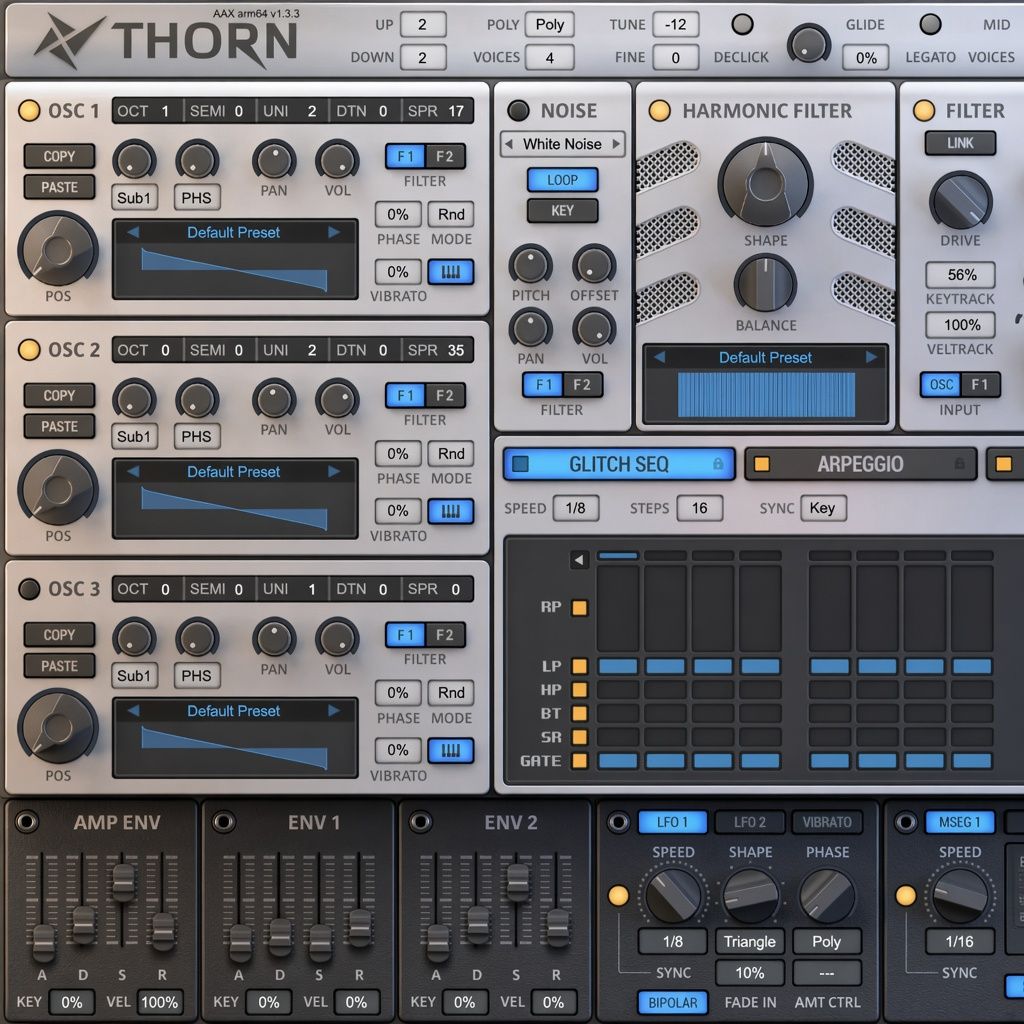The height and width of the screenshot is (1024, 1024).
Task: Click ENV 2 modulation target icon
Action: pyautogui.click(x=421, y=822)
